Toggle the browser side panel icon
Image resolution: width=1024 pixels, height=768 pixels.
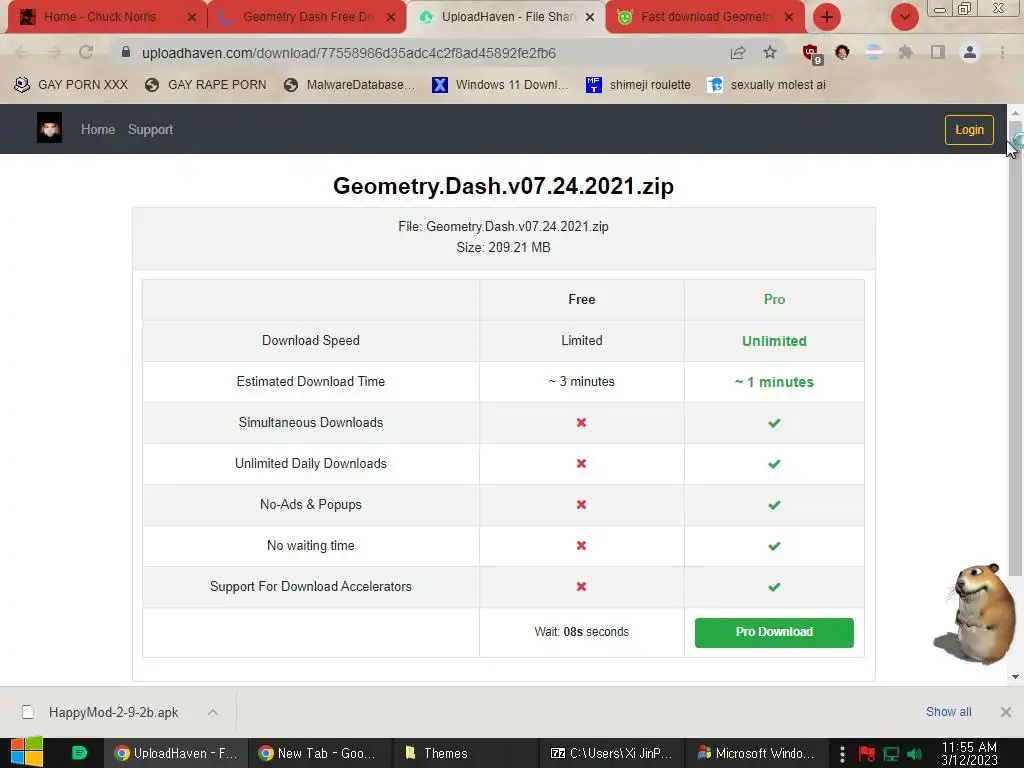pos(938,52)
